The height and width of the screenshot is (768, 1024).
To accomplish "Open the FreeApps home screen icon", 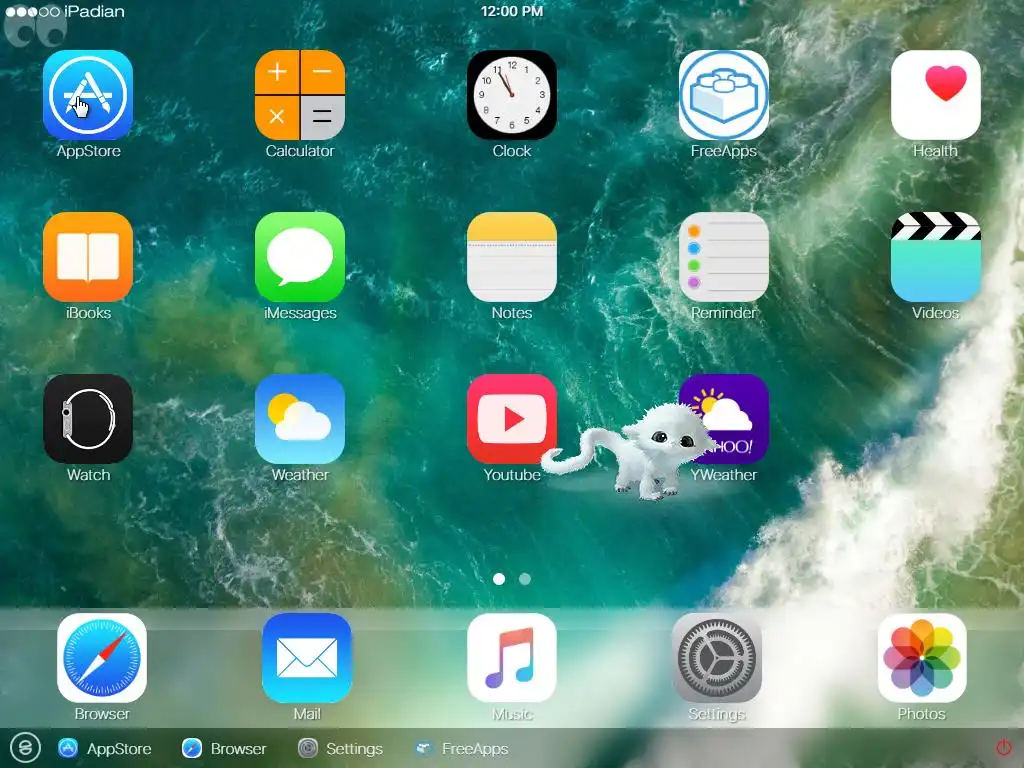I will click(x=724, y=95).
